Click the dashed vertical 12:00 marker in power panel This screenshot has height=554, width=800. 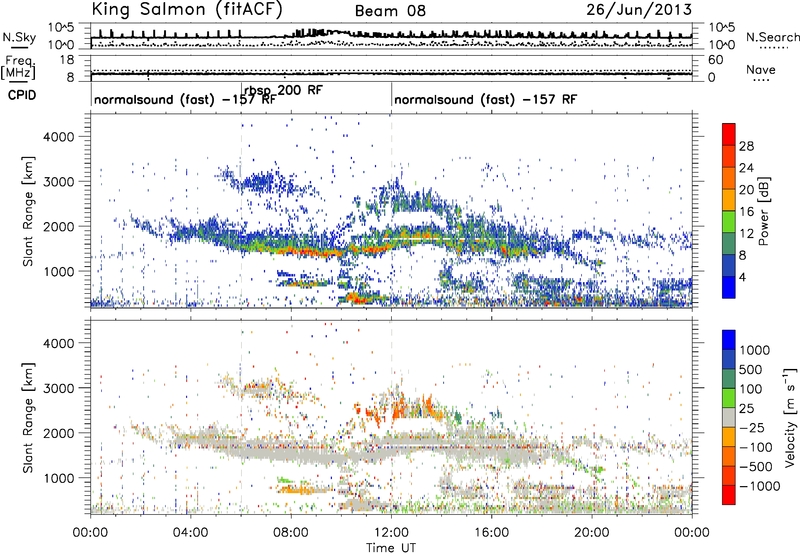(391, 210)
